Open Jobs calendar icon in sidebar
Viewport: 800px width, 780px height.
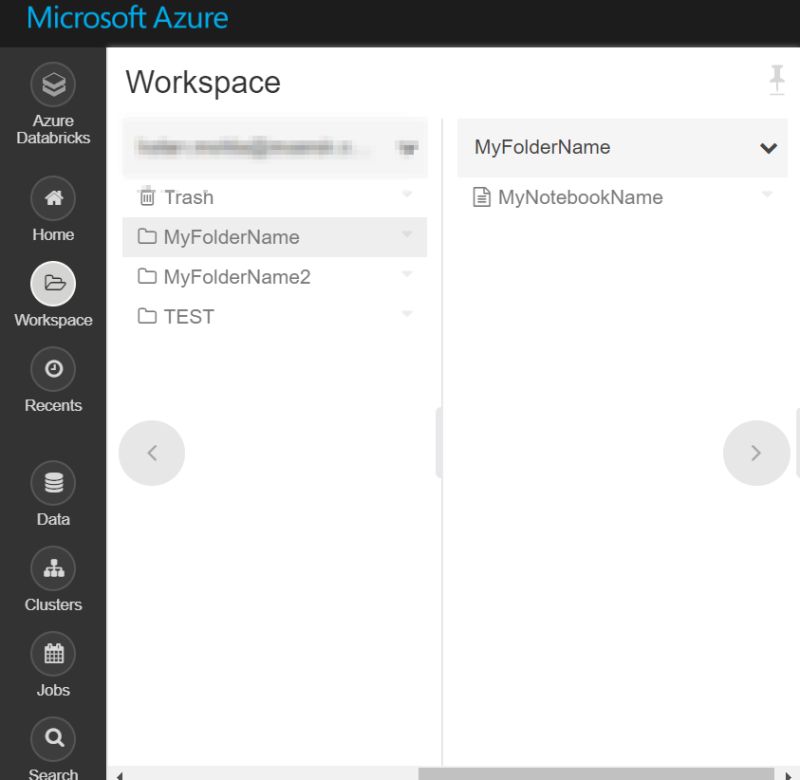click(53, 653)
